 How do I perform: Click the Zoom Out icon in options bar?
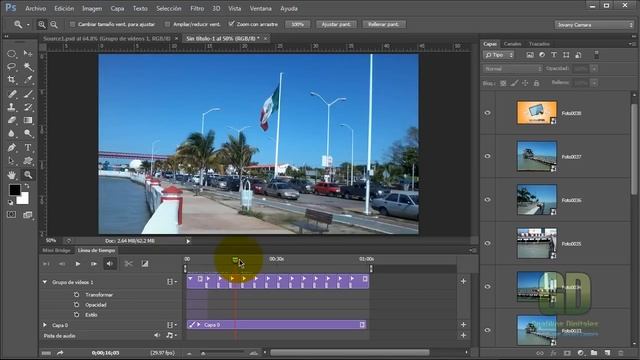[x=54, y=24]
